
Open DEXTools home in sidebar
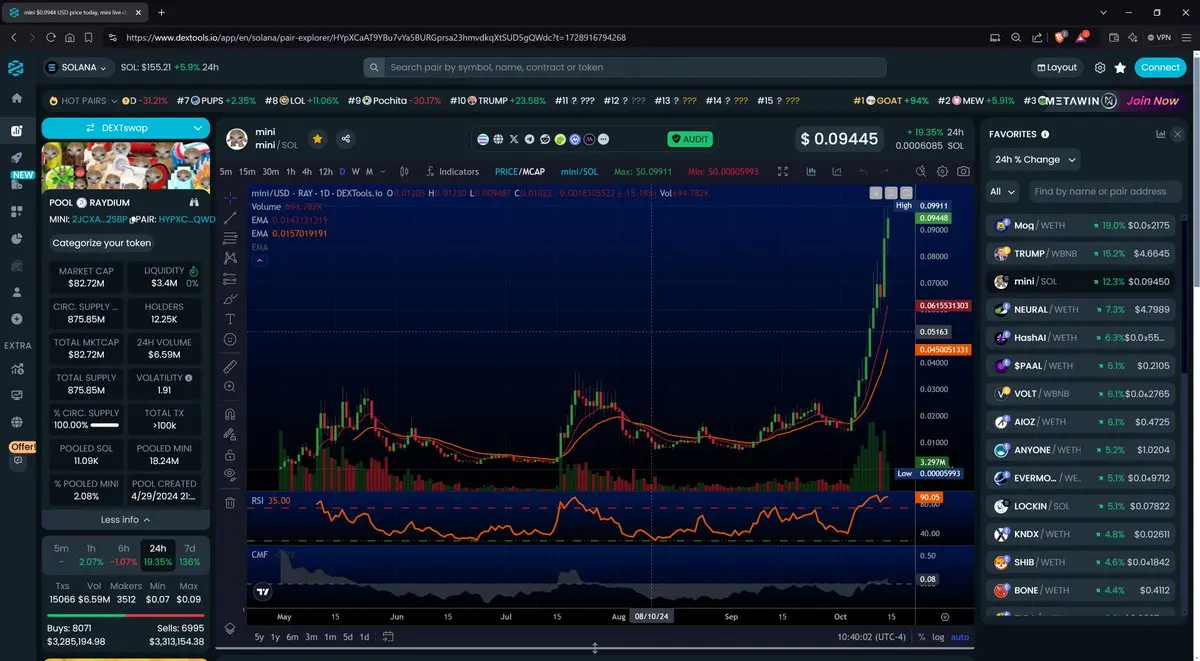click(17, 99)
